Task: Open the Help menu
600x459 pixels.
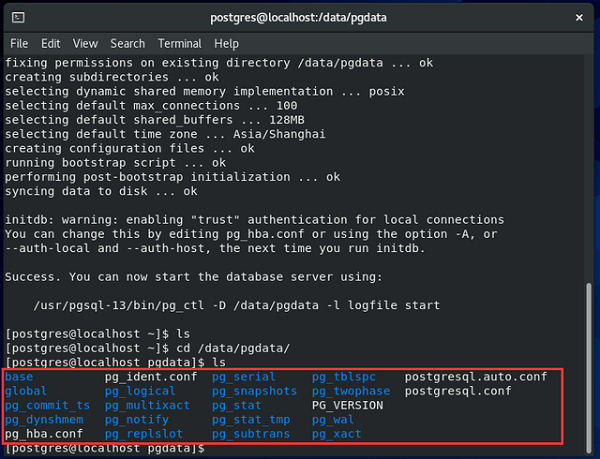Action: point(226,44)
